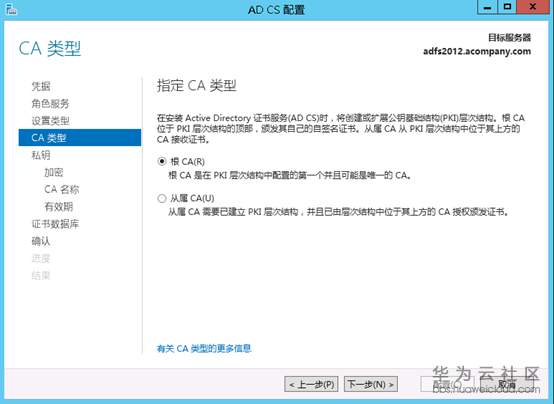Click the 指定 CA 类型 heading
The width and height of the screenshot is (554, 404).
pyautogui.click(x=197, y=86)
